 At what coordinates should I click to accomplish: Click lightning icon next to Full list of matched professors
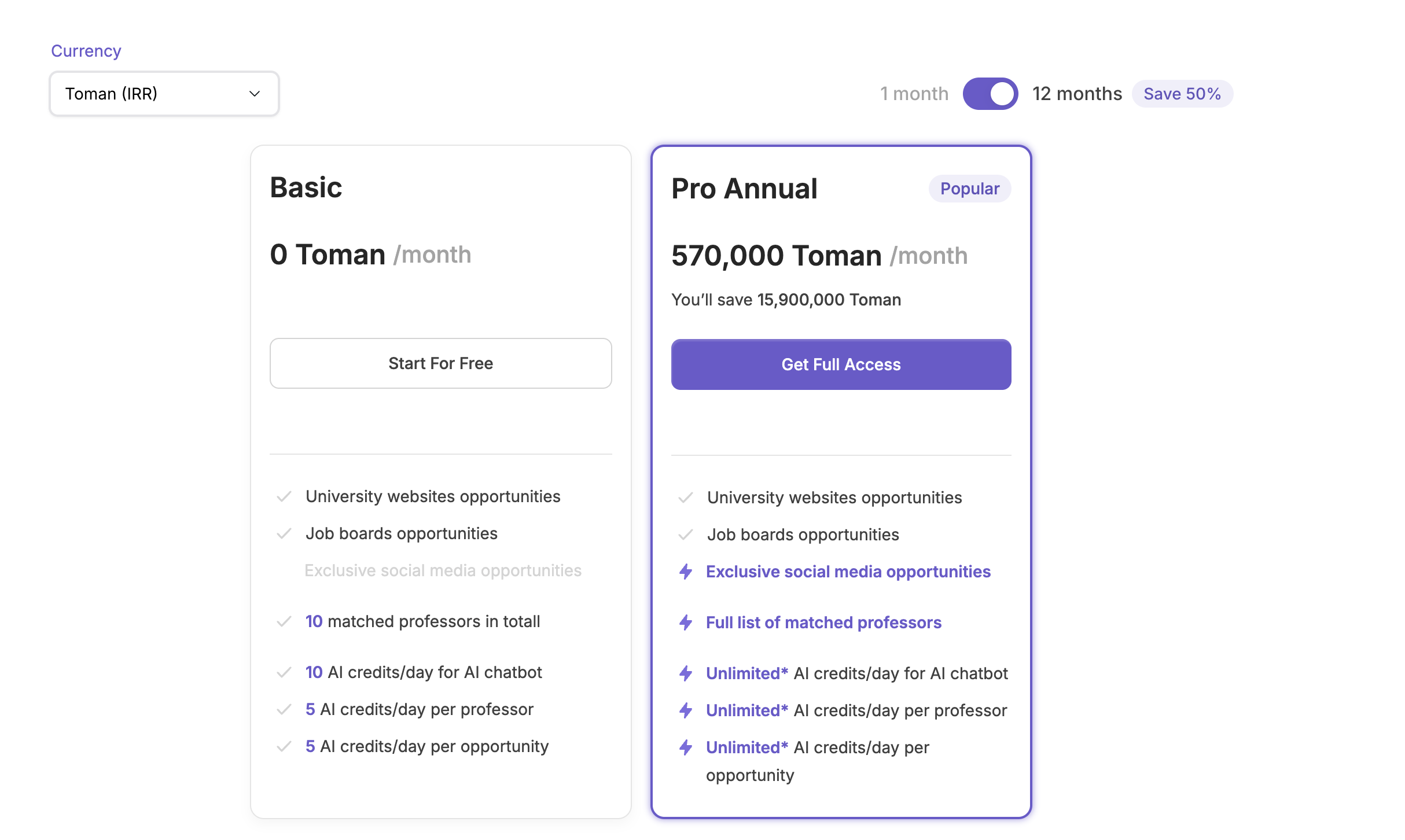click(686, 622)
